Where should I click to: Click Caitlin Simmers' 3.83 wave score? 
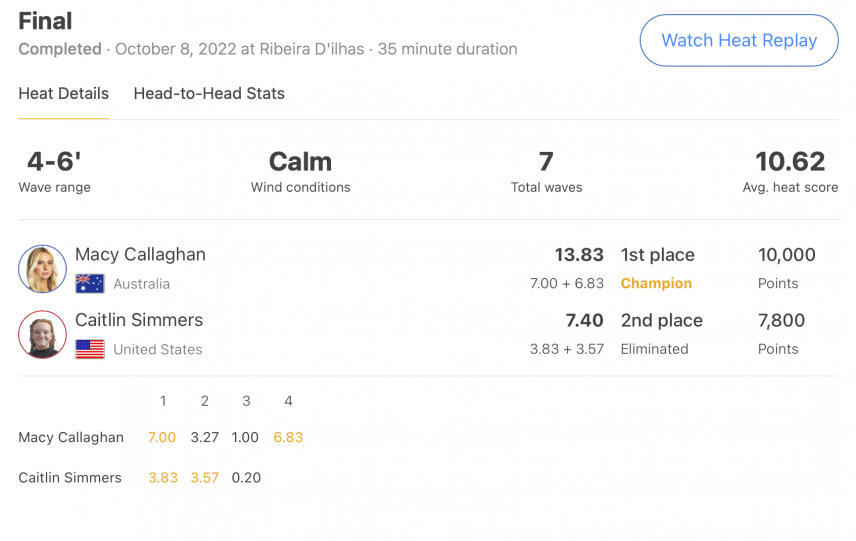click(163, 478)
